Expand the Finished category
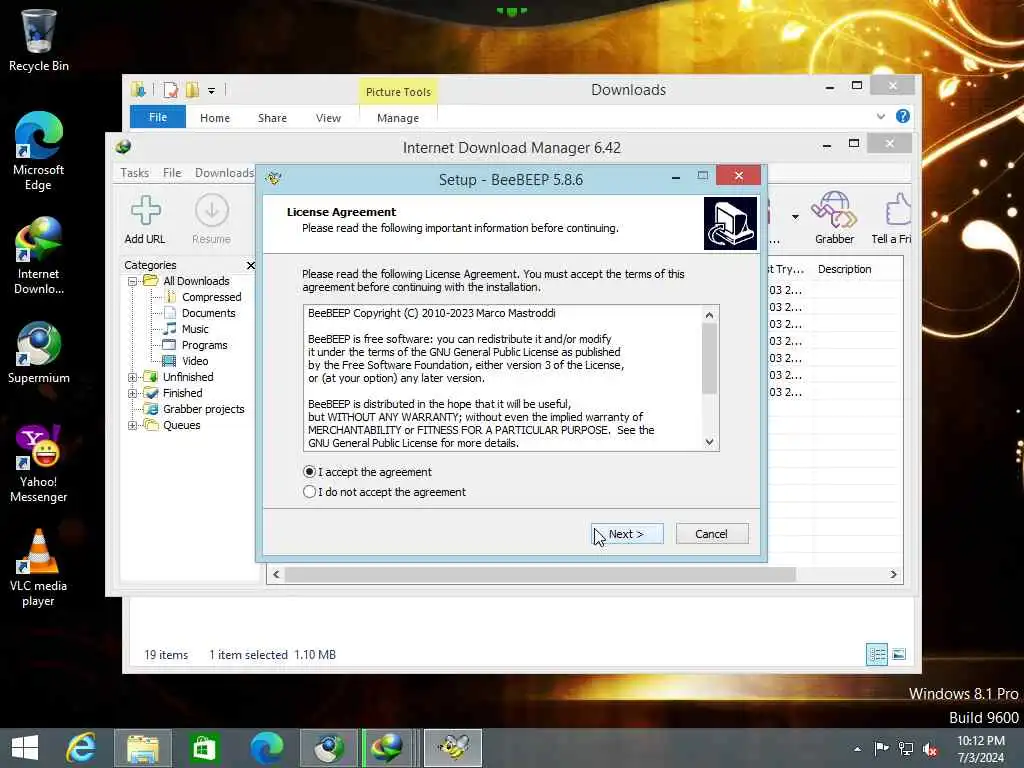 click(132, 393)
